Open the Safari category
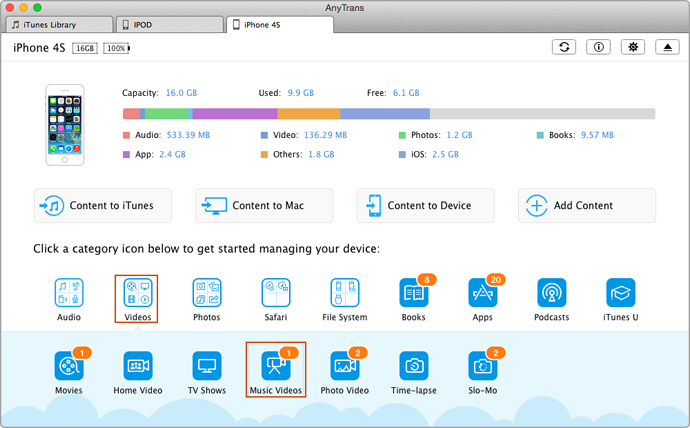This screenshot has height=428, width=690. coord(276,298)
